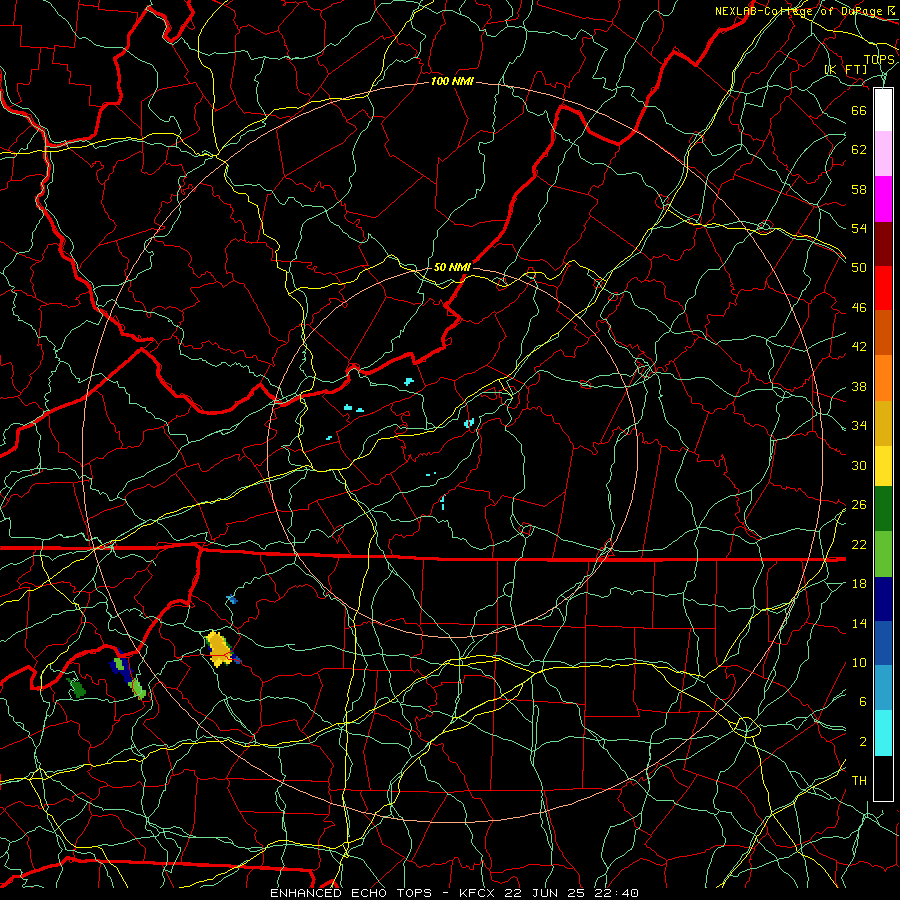Click the "46" legend value
This screenshot has width=900, height=900.
pos(859,308)
